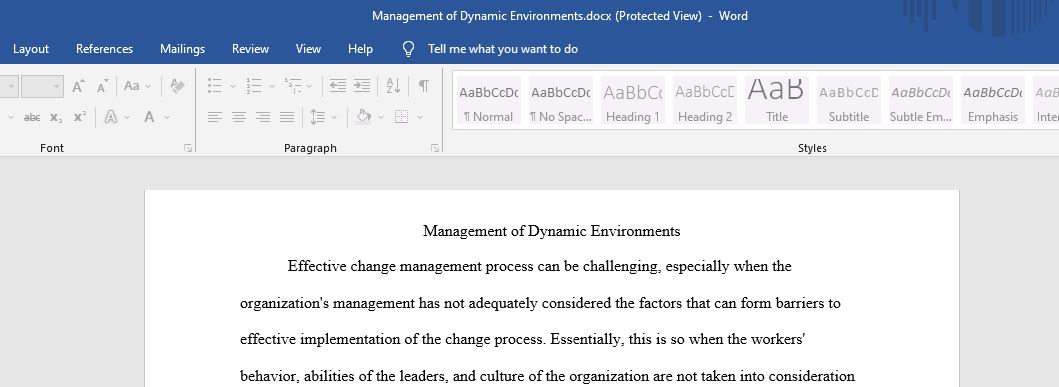Toggle superscript formatting
The width and height of the screenshot is (1059, 387).
pos(80,118)
